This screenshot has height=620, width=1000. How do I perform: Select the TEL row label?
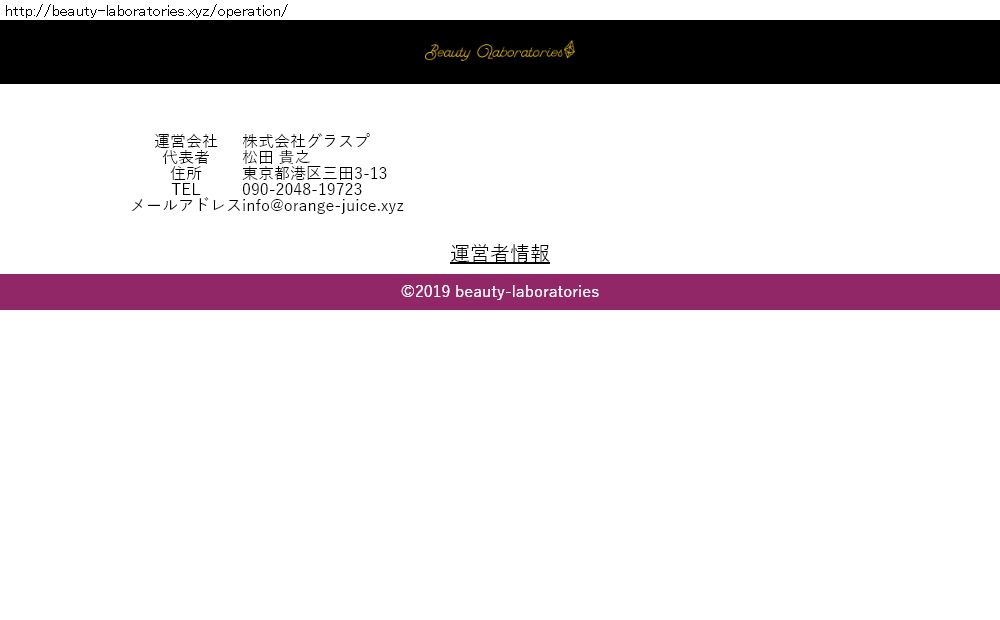(x=186, y=190)
